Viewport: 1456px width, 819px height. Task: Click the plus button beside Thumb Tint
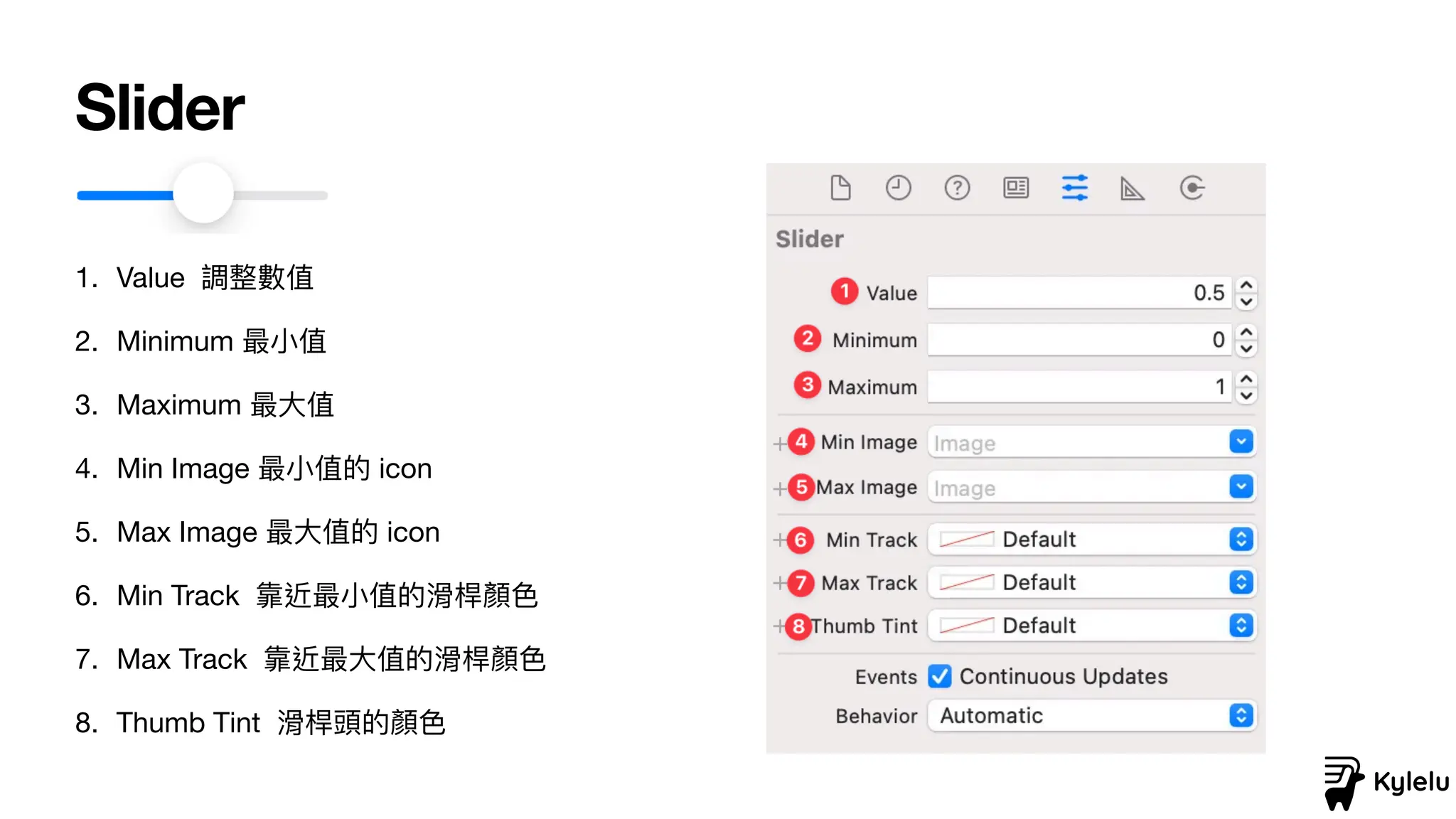pos(780,626)
